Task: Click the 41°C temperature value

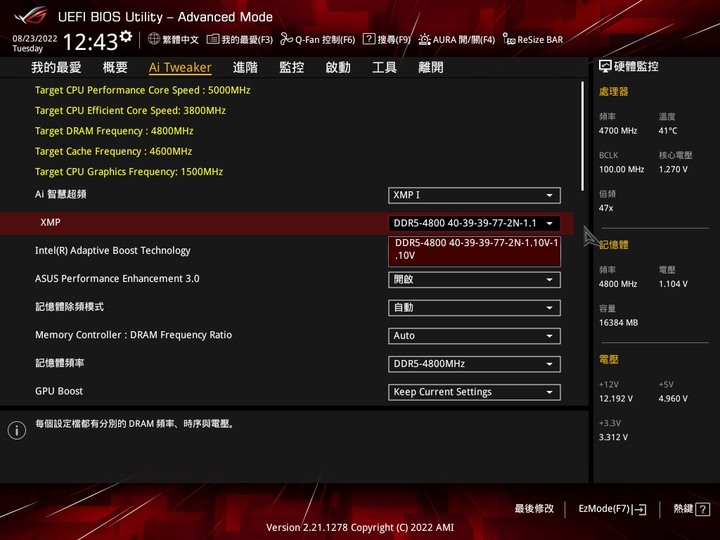Action: [668, 131]
